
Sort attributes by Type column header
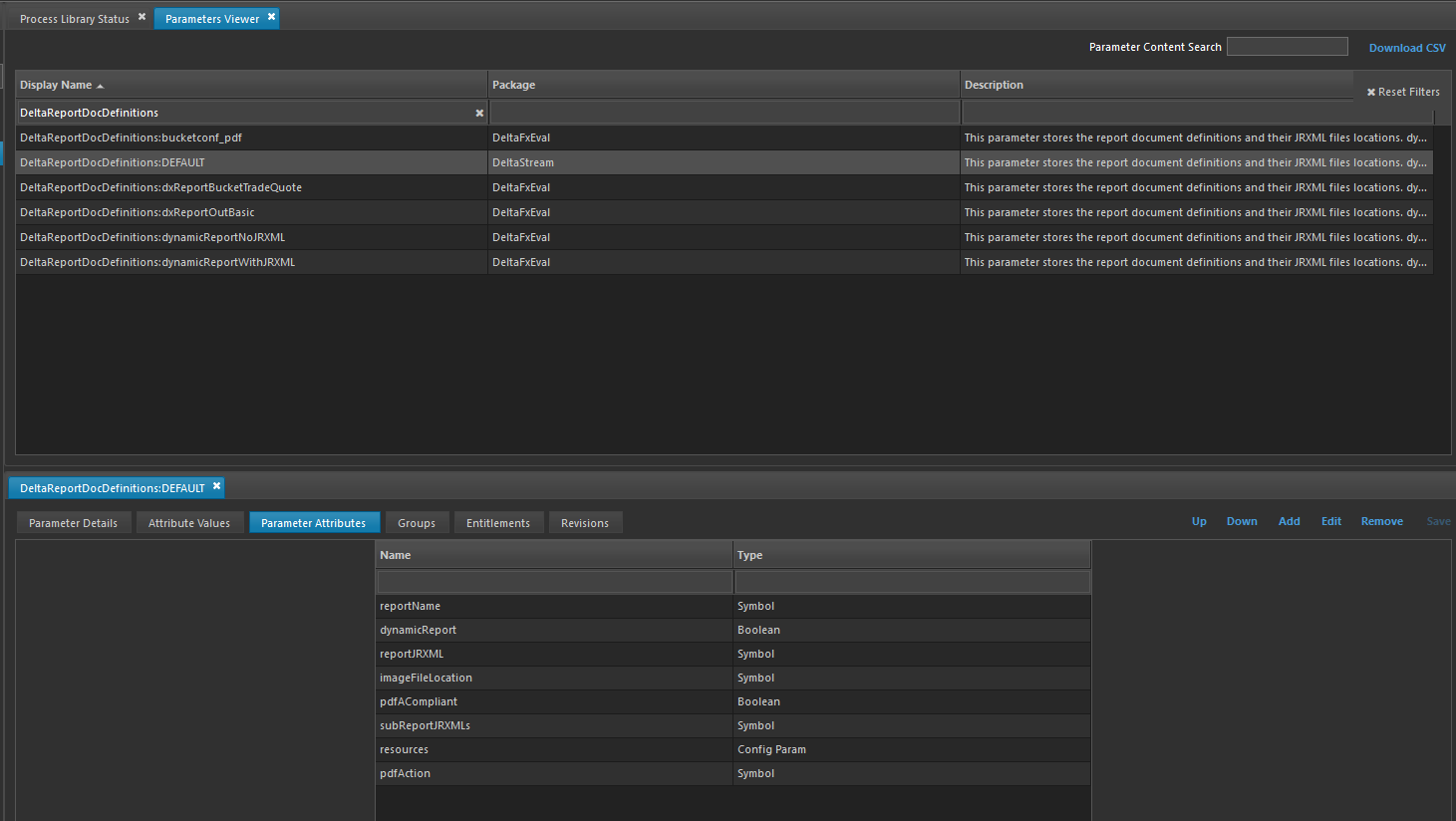[x=912, y=555]
